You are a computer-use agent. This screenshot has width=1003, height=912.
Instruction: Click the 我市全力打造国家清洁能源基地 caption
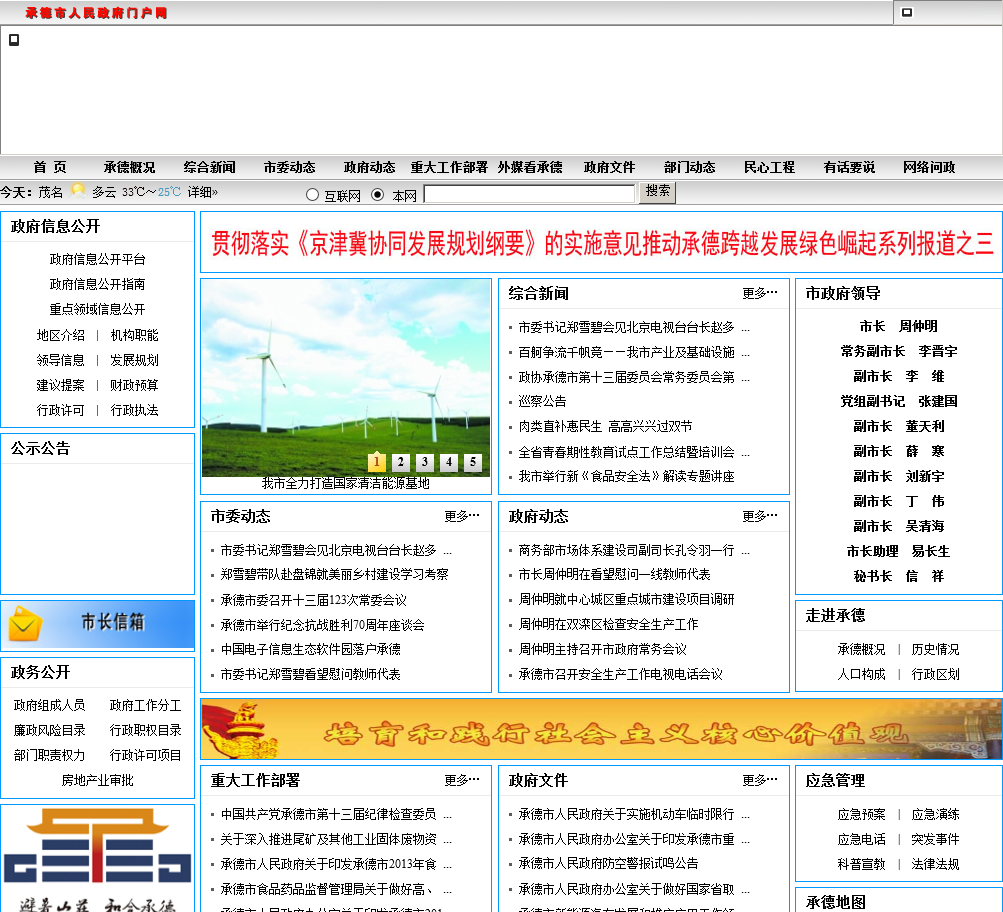pyautogui.click(x=345, y=484)
